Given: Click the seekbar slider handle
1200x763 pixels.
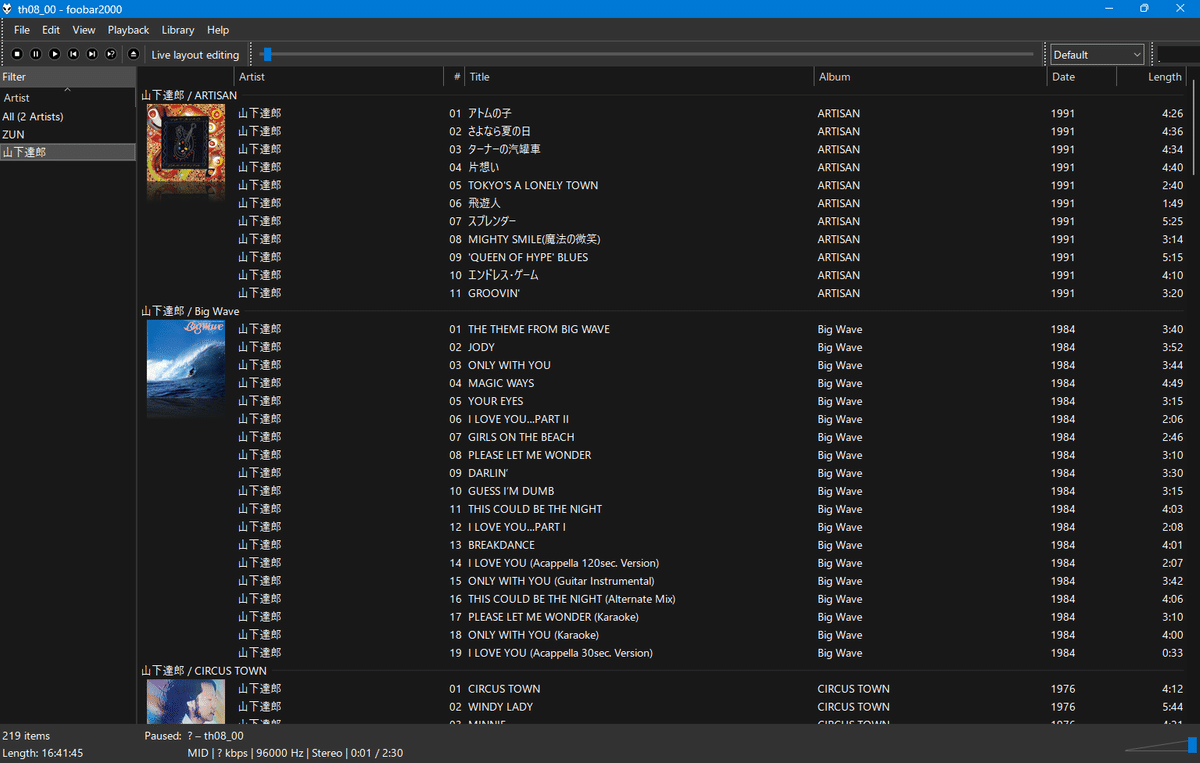Looking at the screenshot, I should [x=267, y=54].
